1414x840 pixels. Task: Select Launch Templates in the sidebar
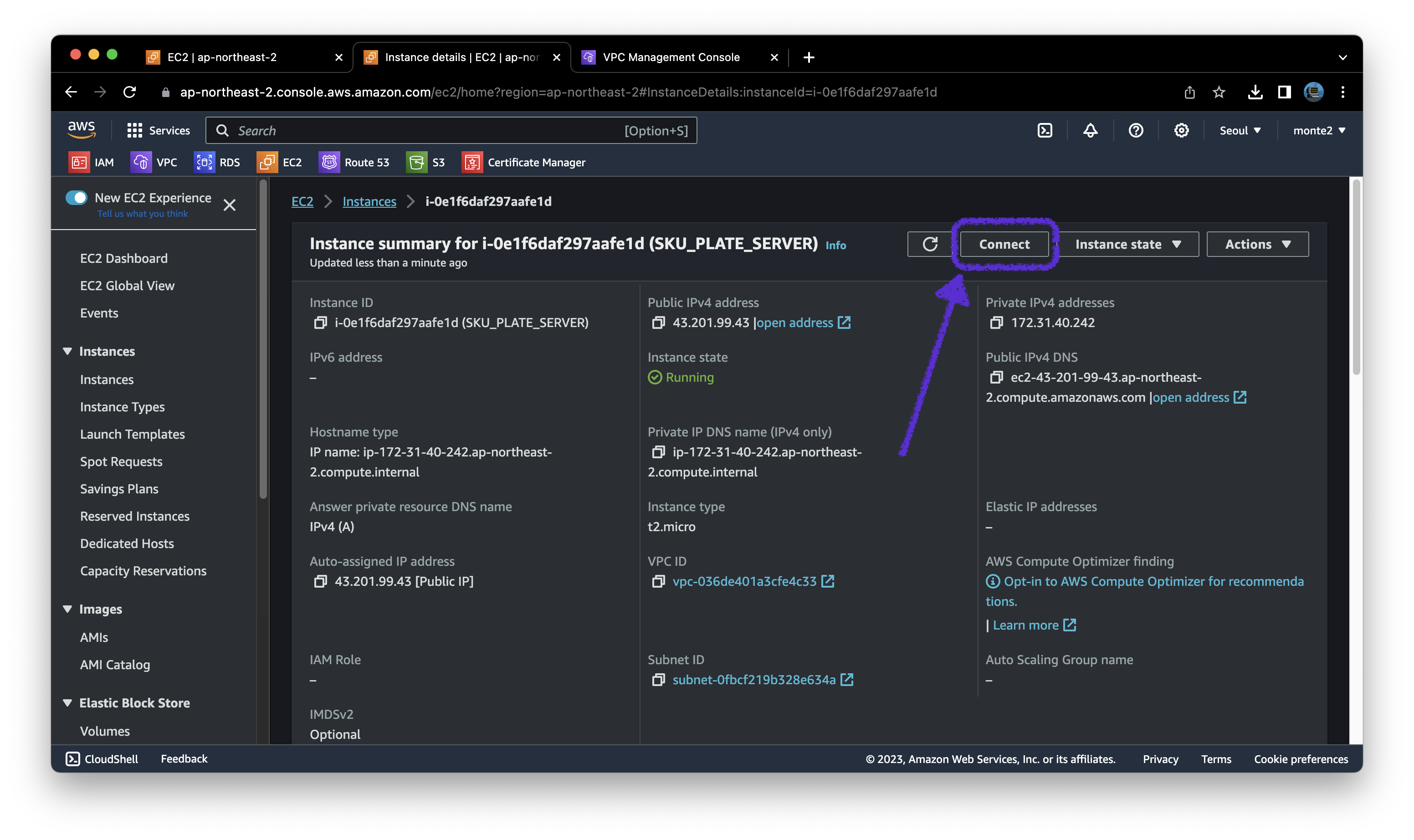point(133,434)
